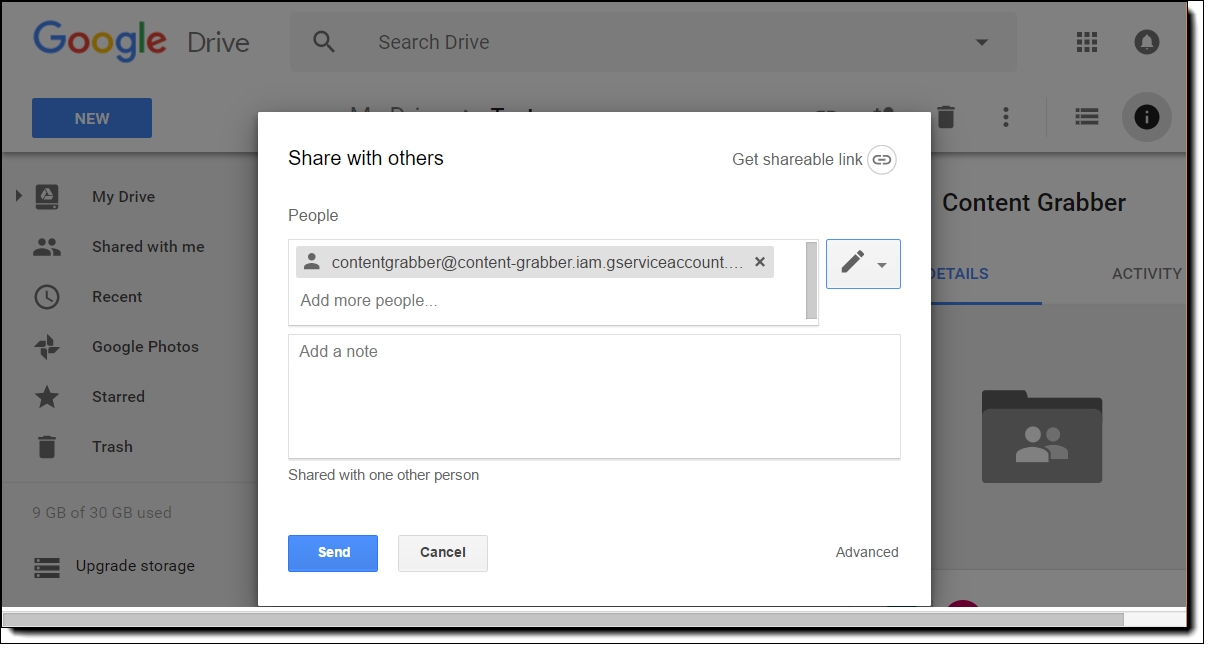The height and width of the screenshot is (659, 1219).
Task: Click the '9 GB of 30 GB used' text
Action: point(102,513)
